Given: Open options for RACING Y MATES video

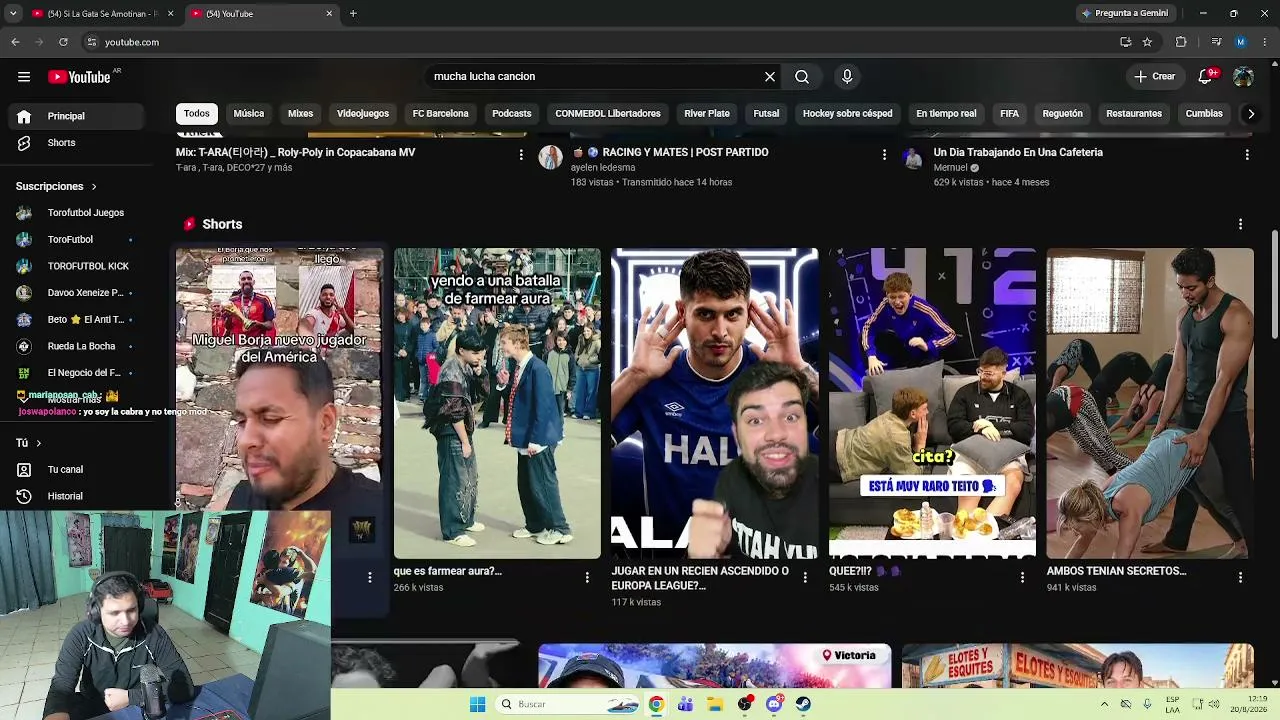Looking at the screenshot, I should (x=884, y=154).
